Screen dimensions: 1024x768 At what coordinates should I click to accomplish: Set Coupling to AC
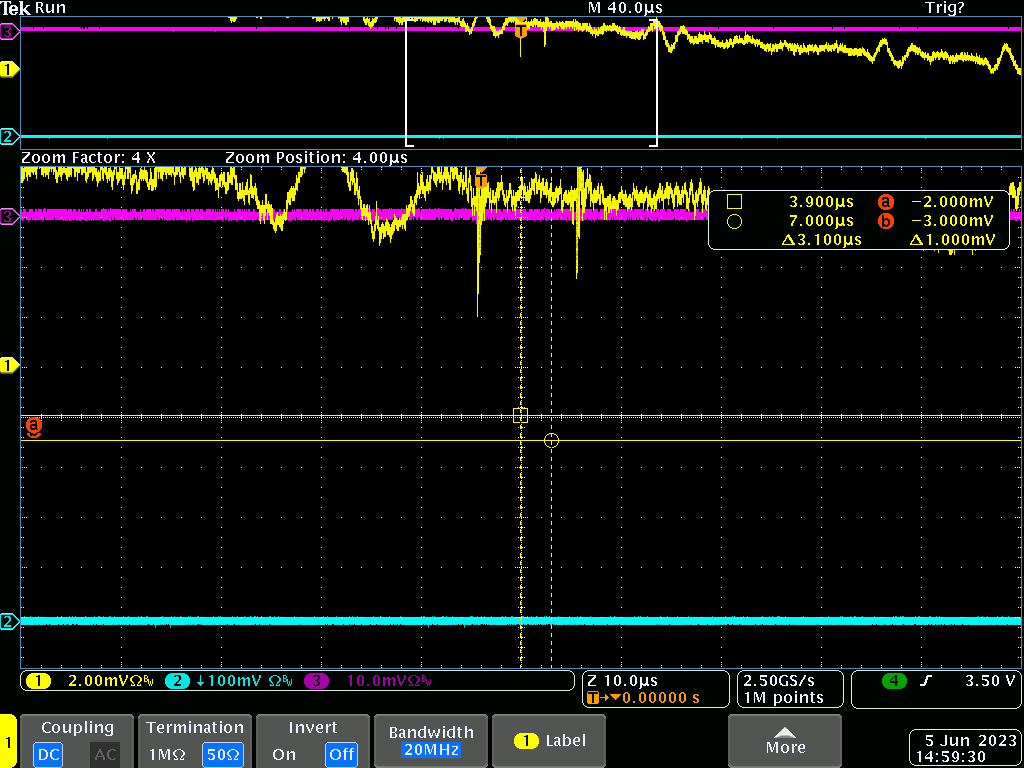click(105, 754)
